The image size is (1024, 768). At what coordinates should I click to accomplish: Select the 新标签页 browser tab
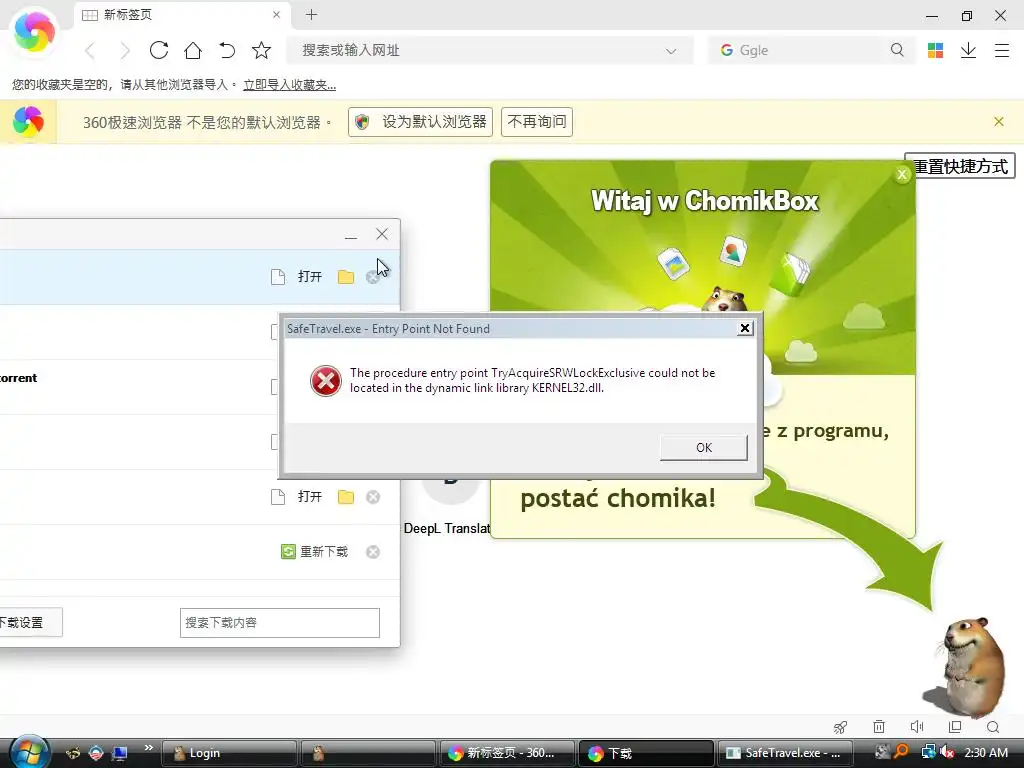click(183, 14)
